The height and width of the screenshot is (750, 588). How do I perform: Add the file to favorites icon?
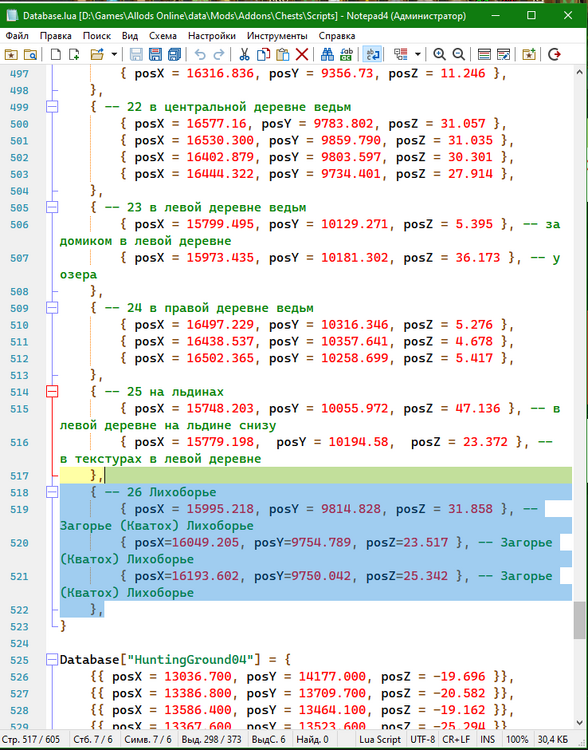529,55
